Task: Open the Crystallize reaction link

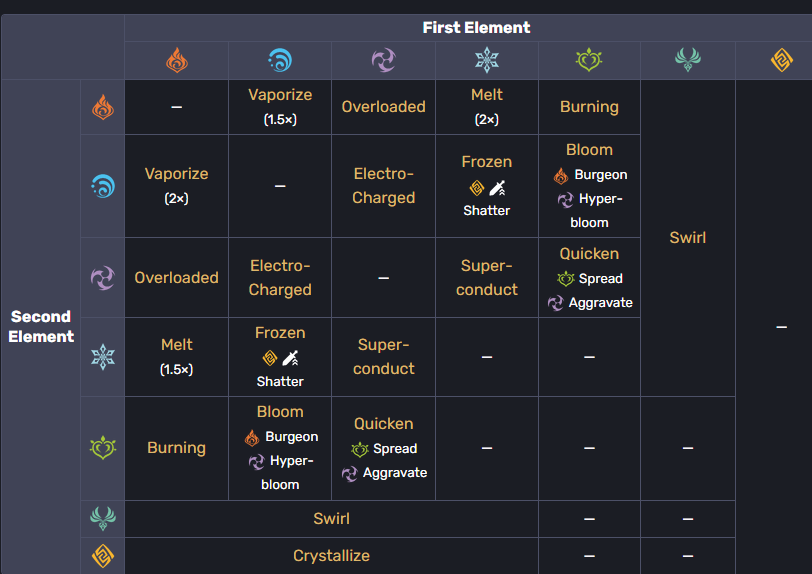Action: 331,555
